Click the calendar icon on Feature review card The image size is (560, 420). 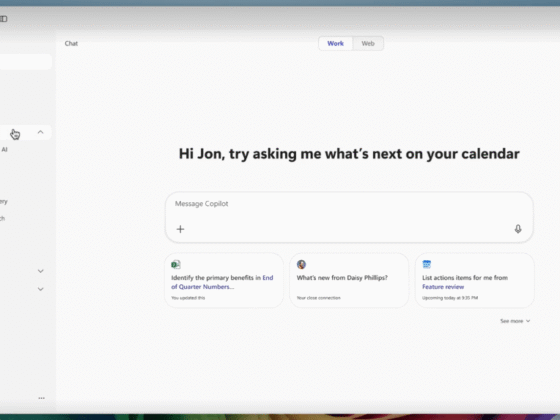(x=426, y=264)
